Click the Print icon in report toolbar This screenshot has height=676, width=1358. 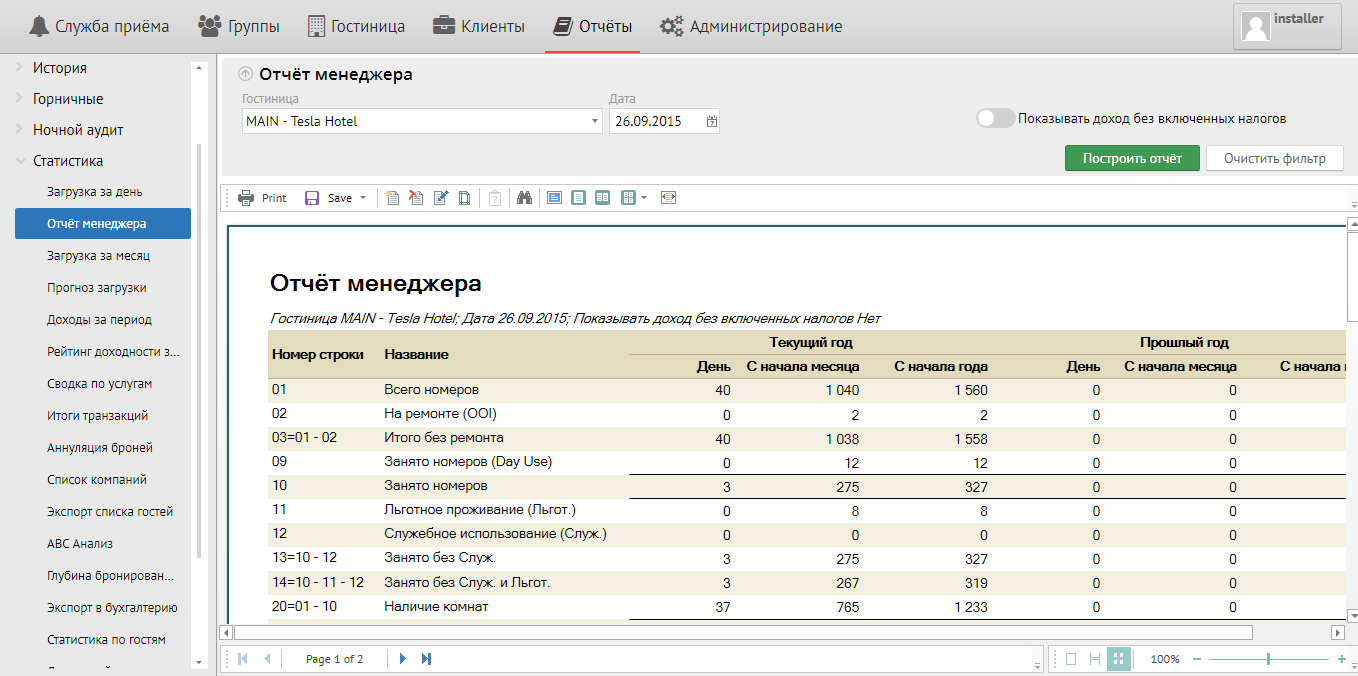[x=246, y=198]
